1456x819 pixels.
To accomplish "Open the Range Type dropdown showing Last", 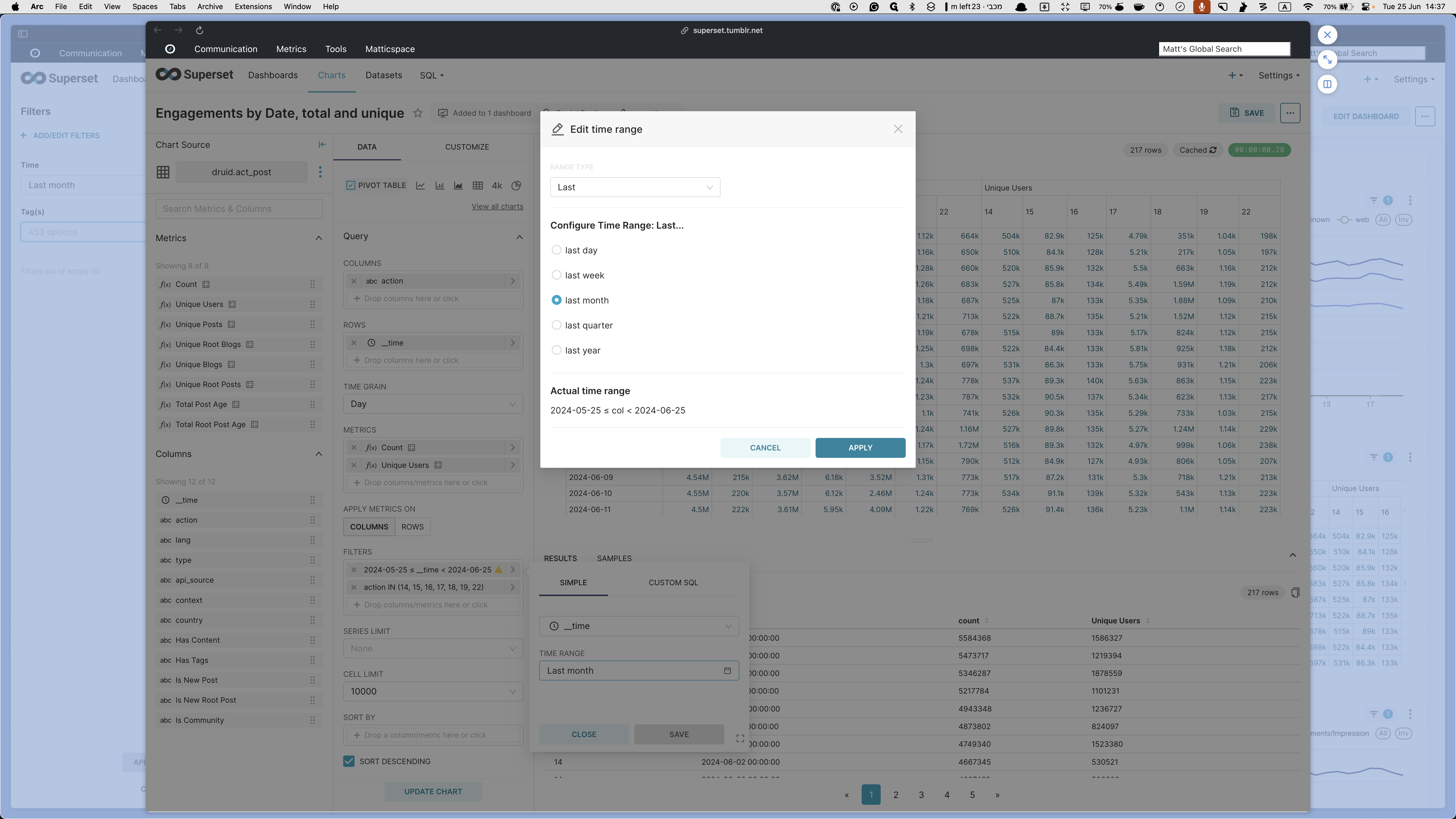I will tap(635, 187).
